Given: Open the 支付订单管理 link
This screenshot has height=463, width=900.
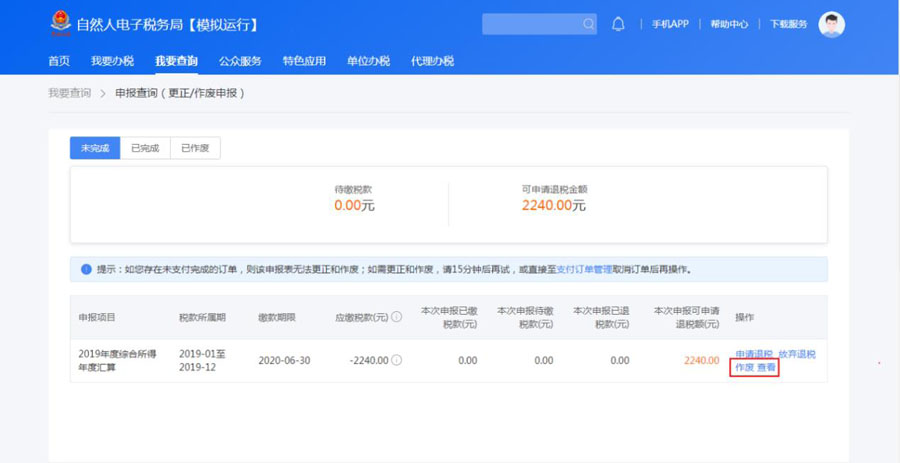Looking at the screenshot, I should pyautogui.click(x=586, y=269).
